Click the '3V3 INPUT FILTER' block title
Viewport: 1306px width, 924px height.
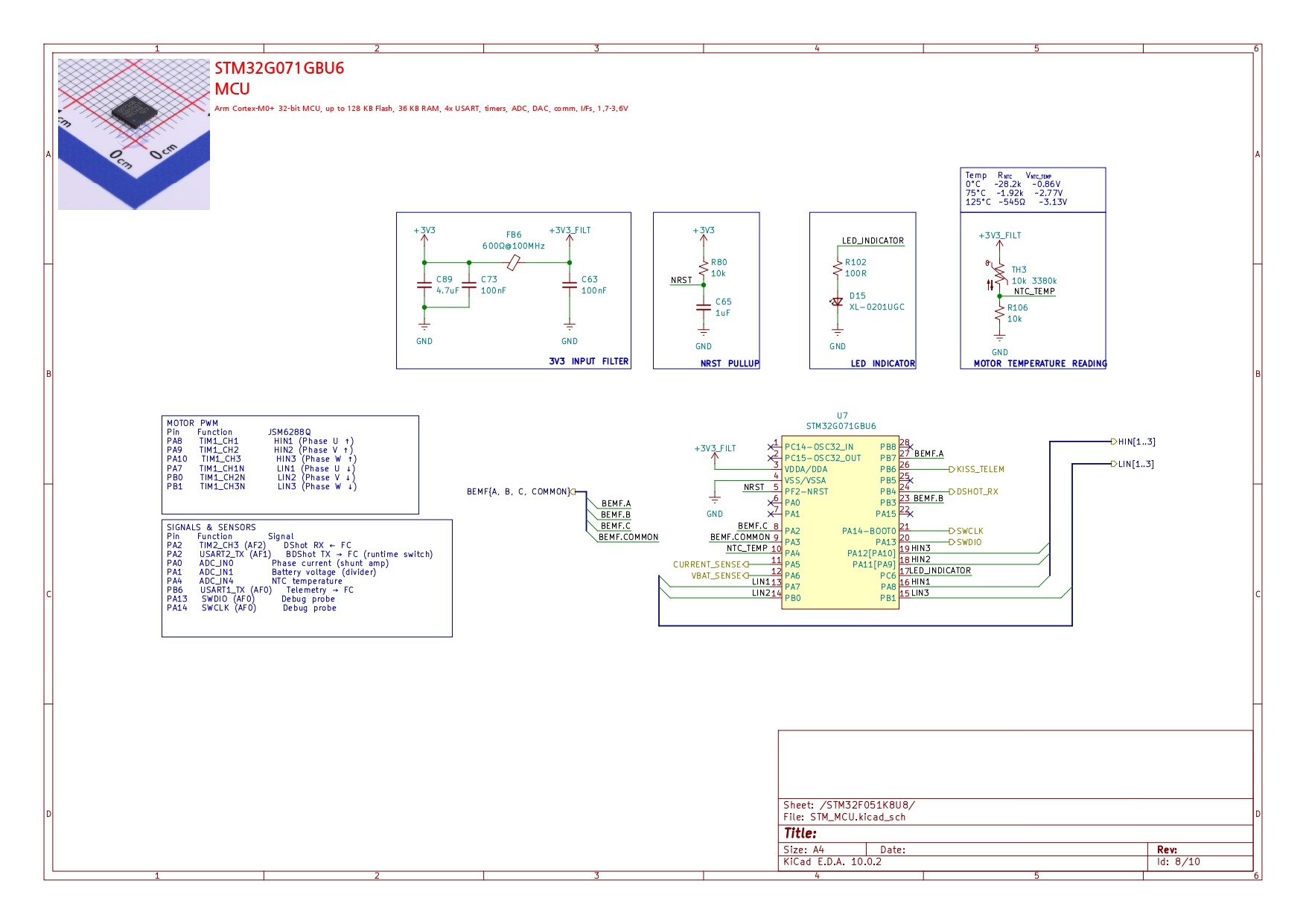click(589, 361)
